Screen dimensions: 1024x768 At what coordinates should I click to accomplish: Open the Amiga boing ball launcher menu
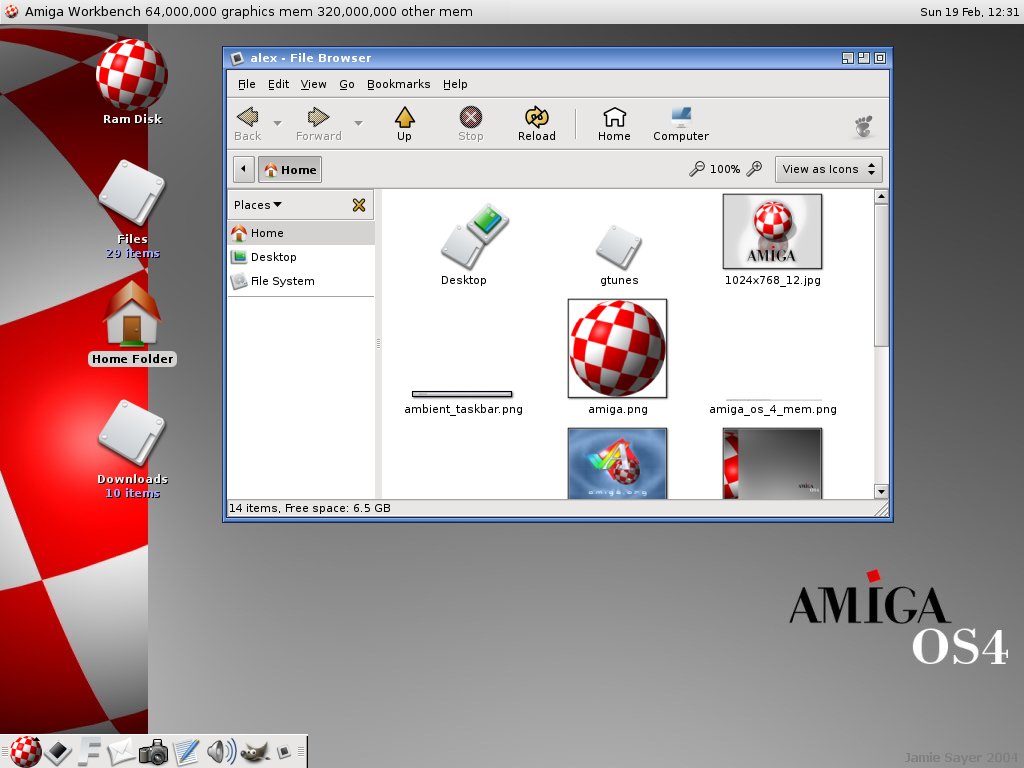tap(25, 751)
